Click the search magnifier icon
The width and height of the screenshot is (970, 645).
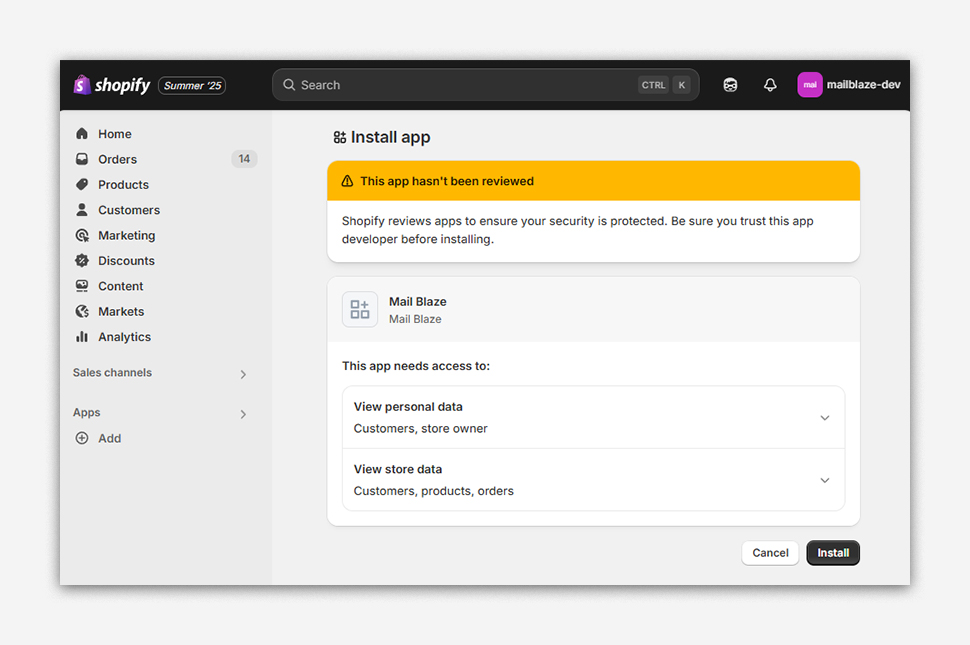289,85
